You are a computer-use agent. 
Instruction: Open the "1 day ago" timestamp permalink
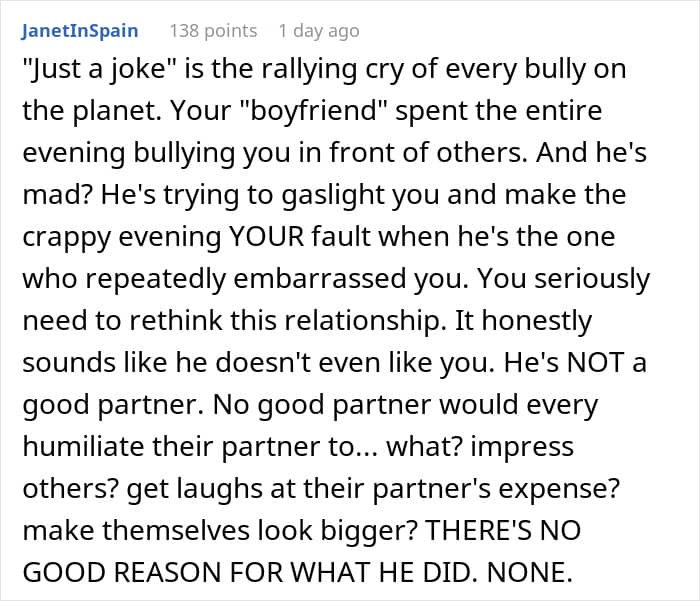(x=318, y=31)
